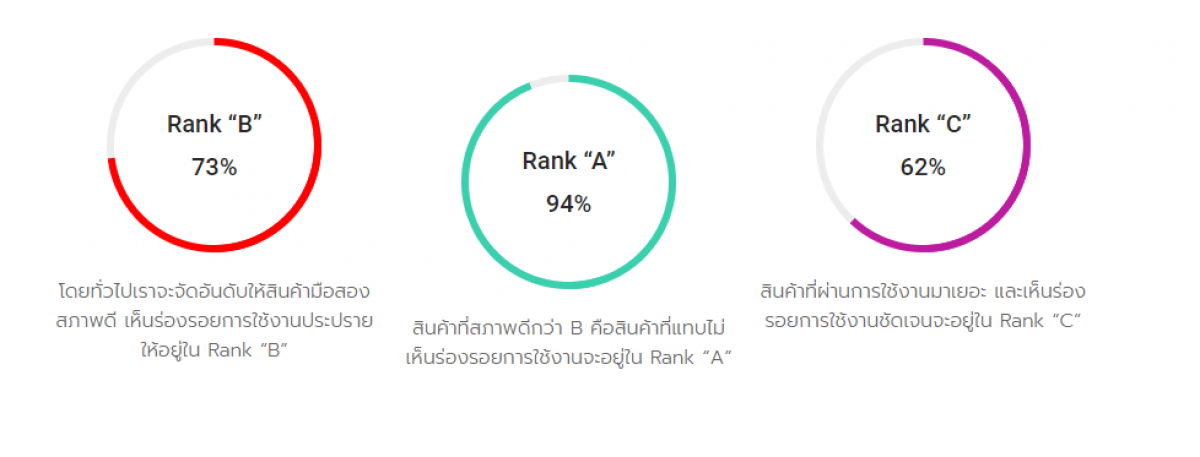1200x457 pixels.
Task: Select the Rank "B" heading text
Action: click(214, 124)
